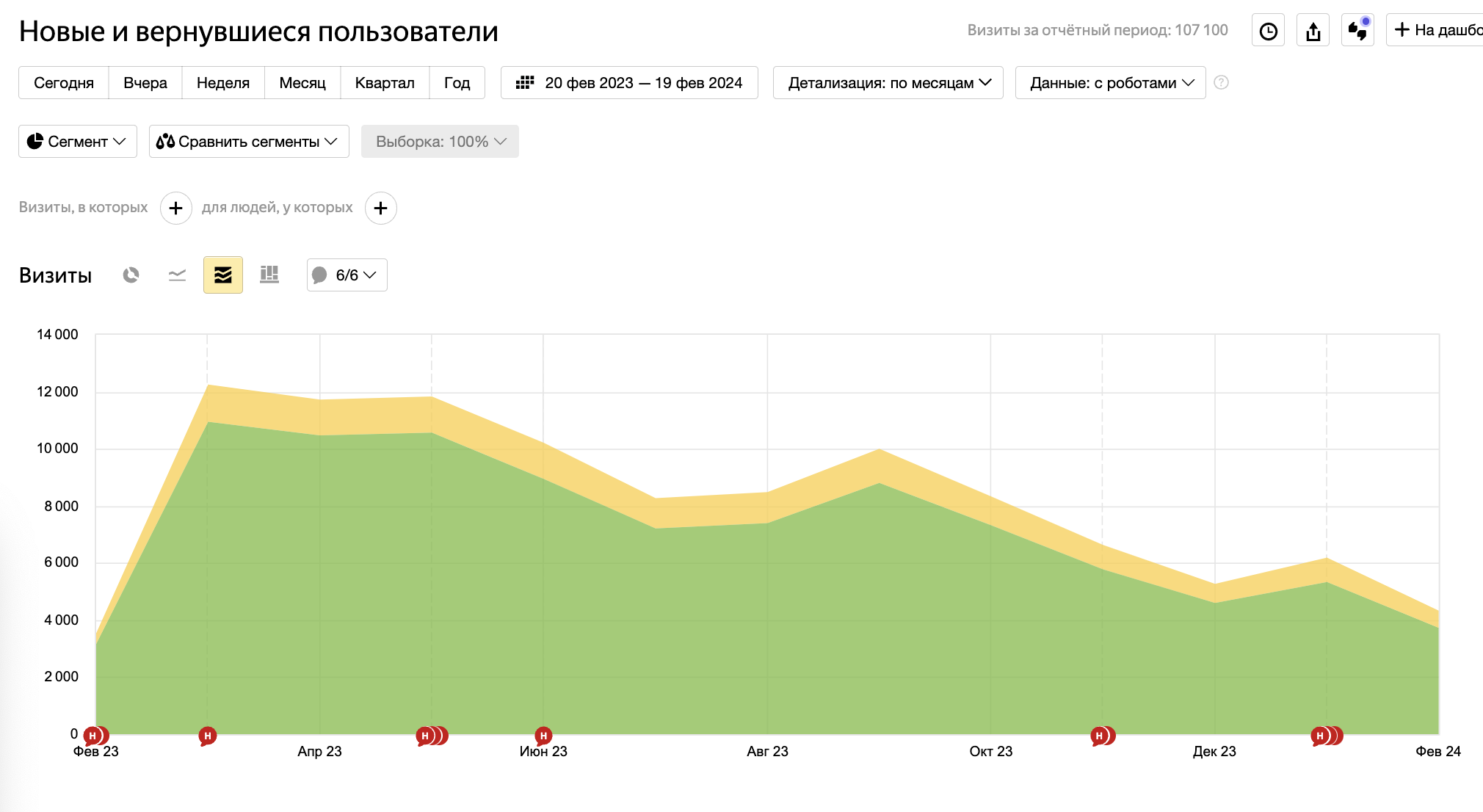This screenshot has height=812, width=1483.
Task: Click the export/share report icon
Action: tap(1313, 30)
